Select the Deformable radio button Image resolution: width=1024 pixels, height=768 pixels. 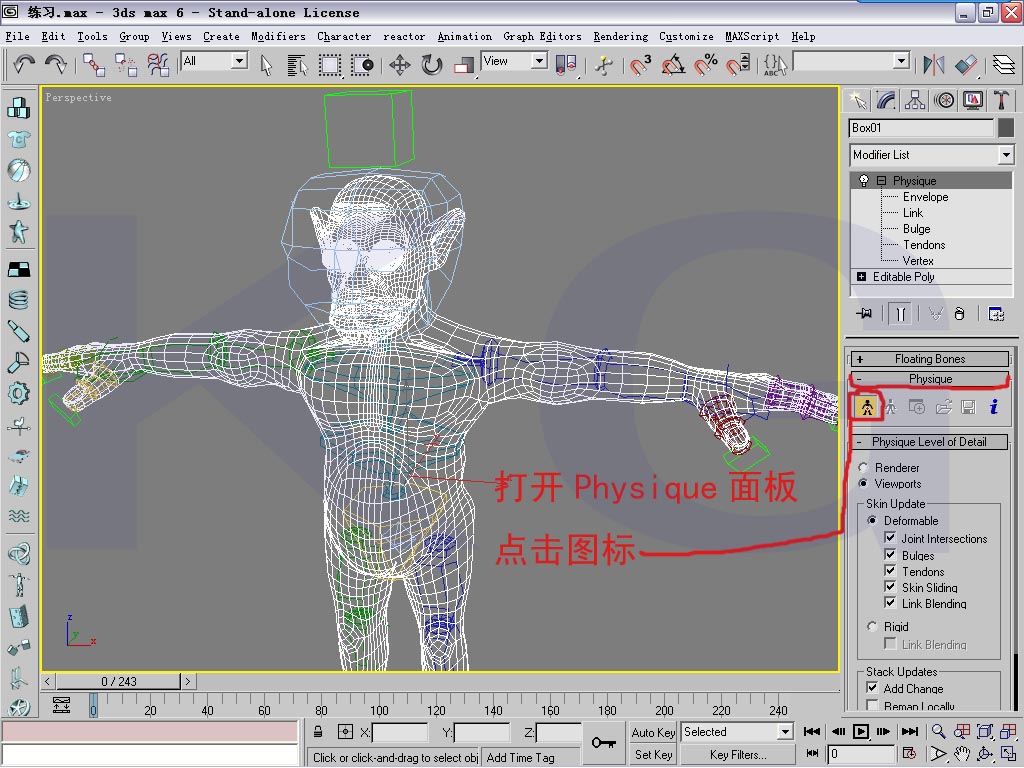click(872, 520)
